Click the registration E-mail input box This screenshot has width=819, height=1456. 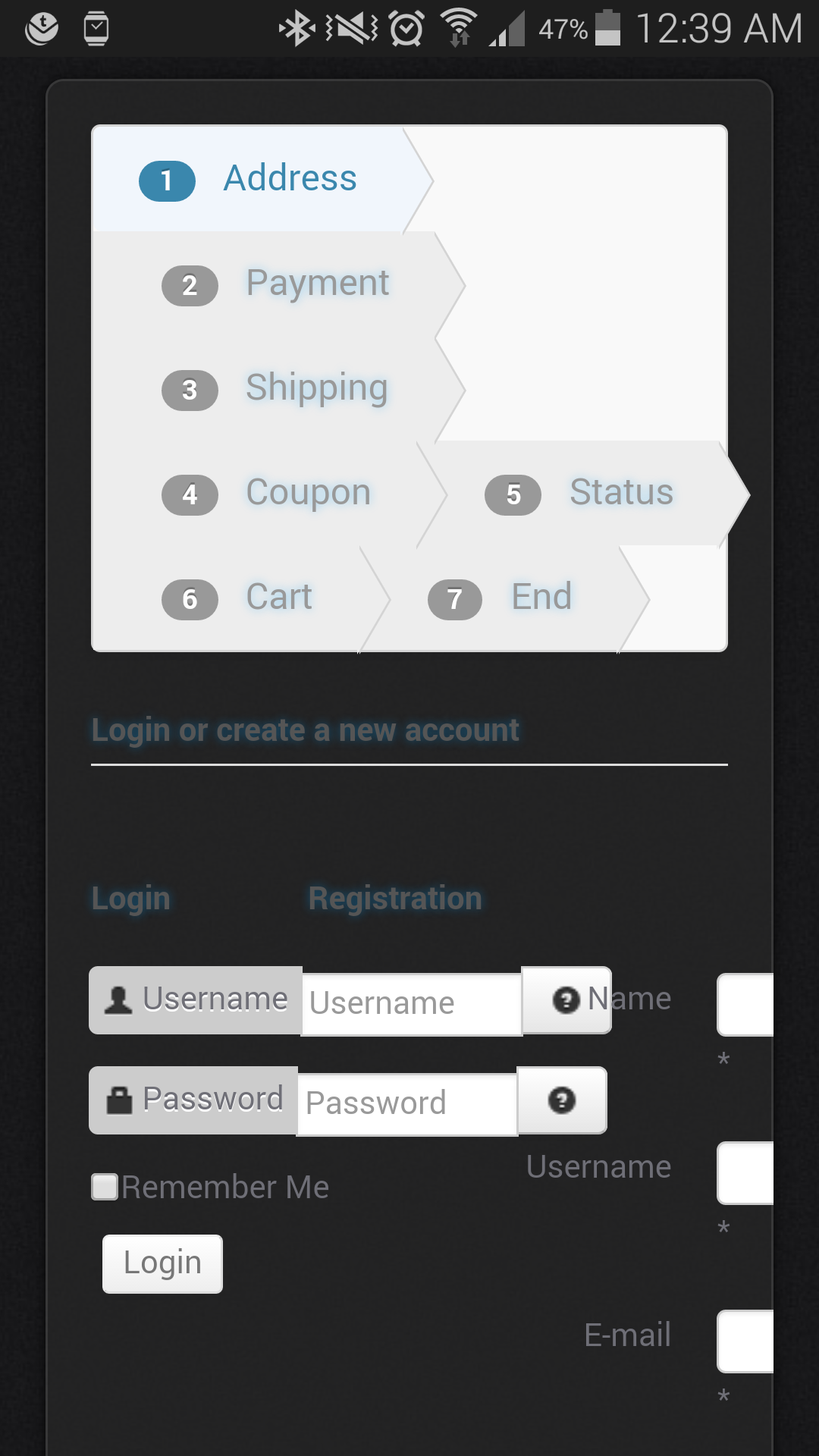point(746,1341)
